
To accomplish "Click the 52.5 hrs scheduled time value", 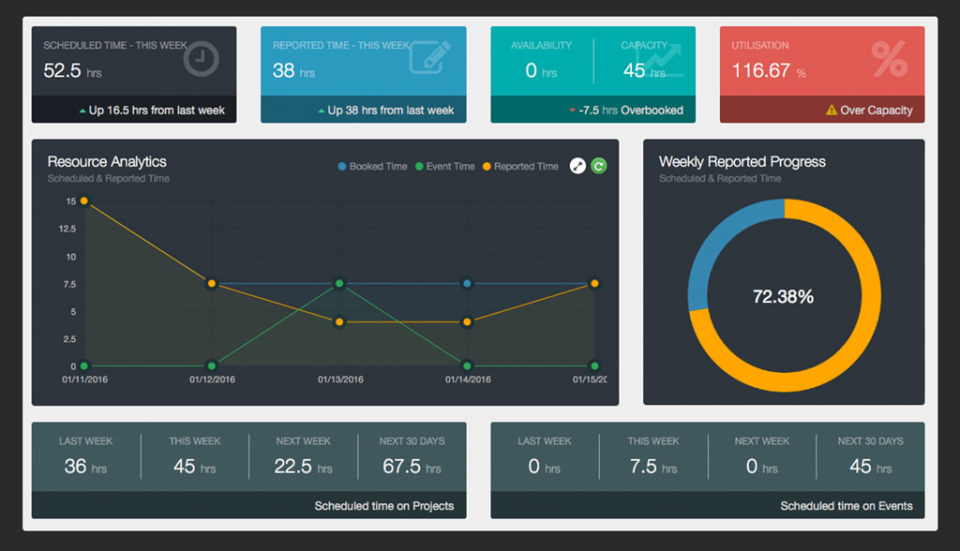I will click(72, 71).
